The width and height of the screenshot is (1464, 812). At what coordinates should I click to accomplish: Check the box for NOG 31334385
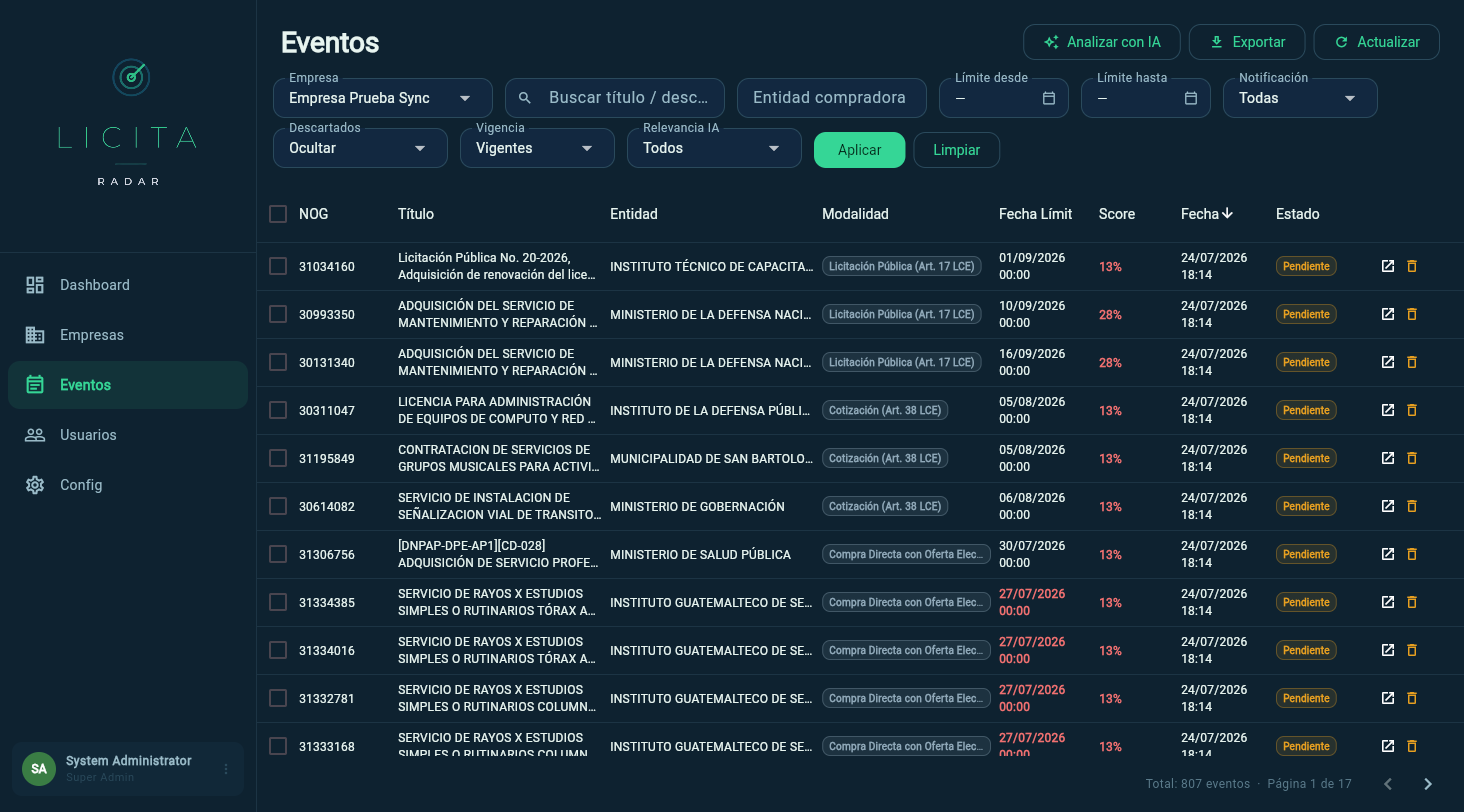(x=278, y=602)
